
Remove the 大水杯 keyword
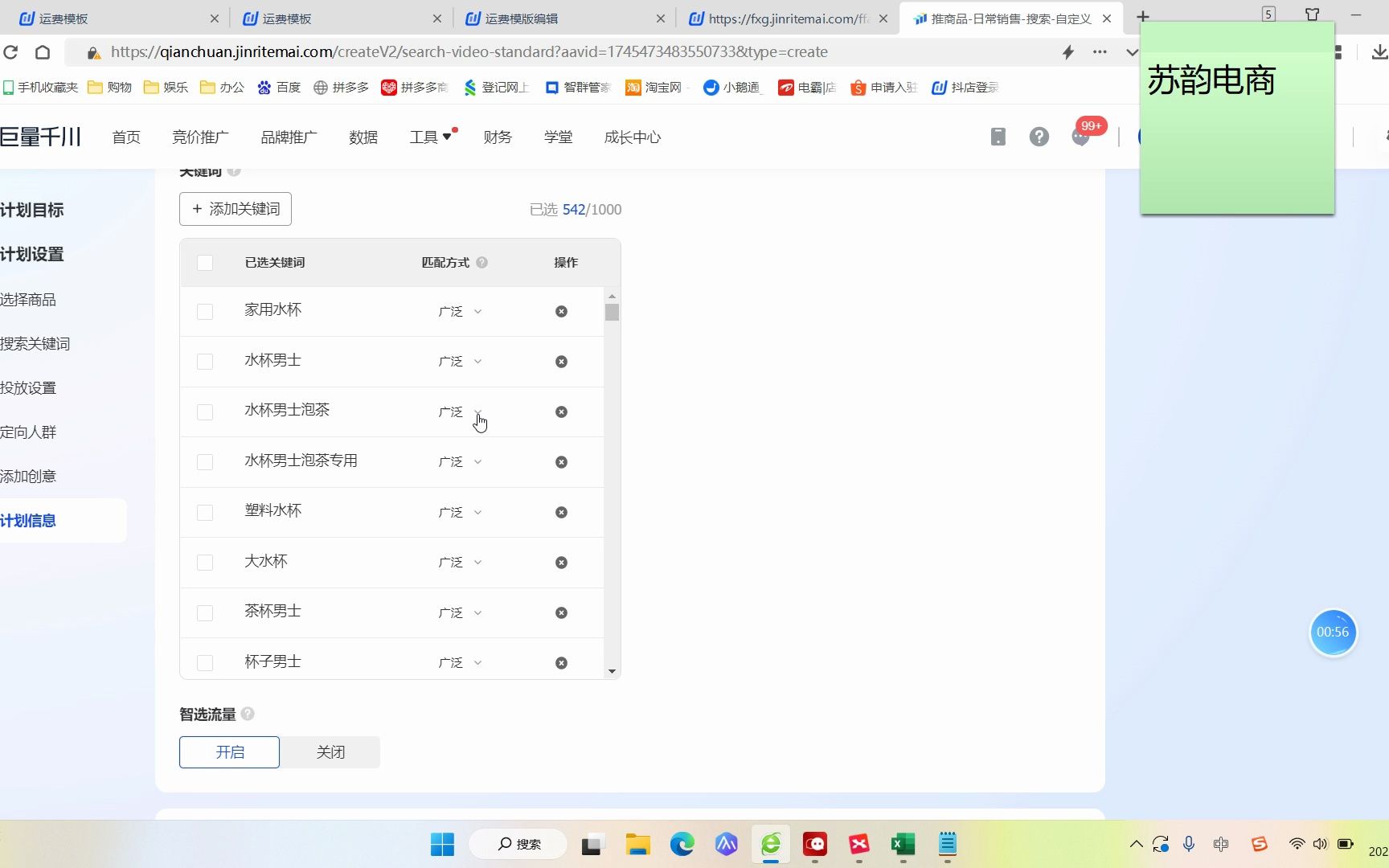(x=561, y=563)
